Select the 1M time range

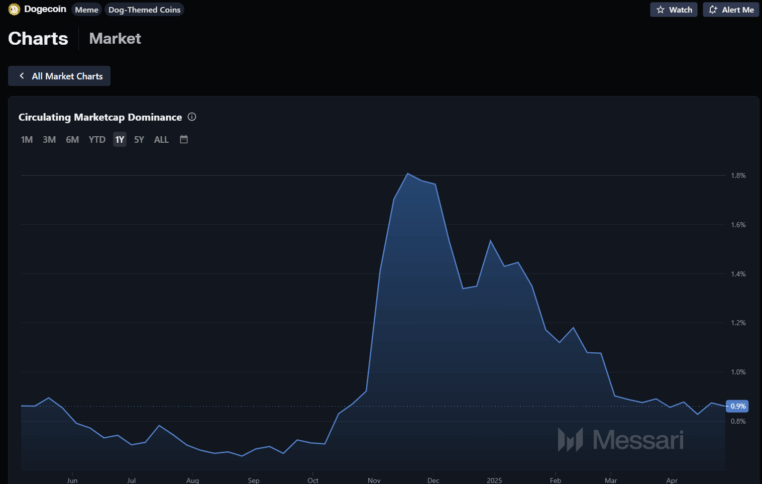pos(27,140)
